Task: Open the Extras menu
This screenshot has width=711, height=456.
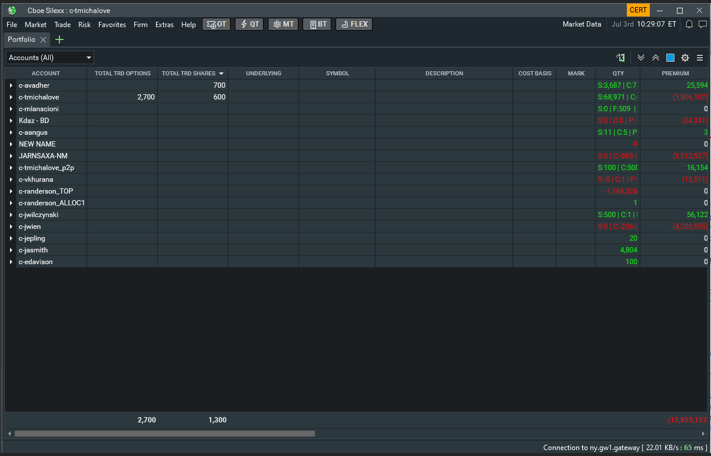Action: pos(164,24)
